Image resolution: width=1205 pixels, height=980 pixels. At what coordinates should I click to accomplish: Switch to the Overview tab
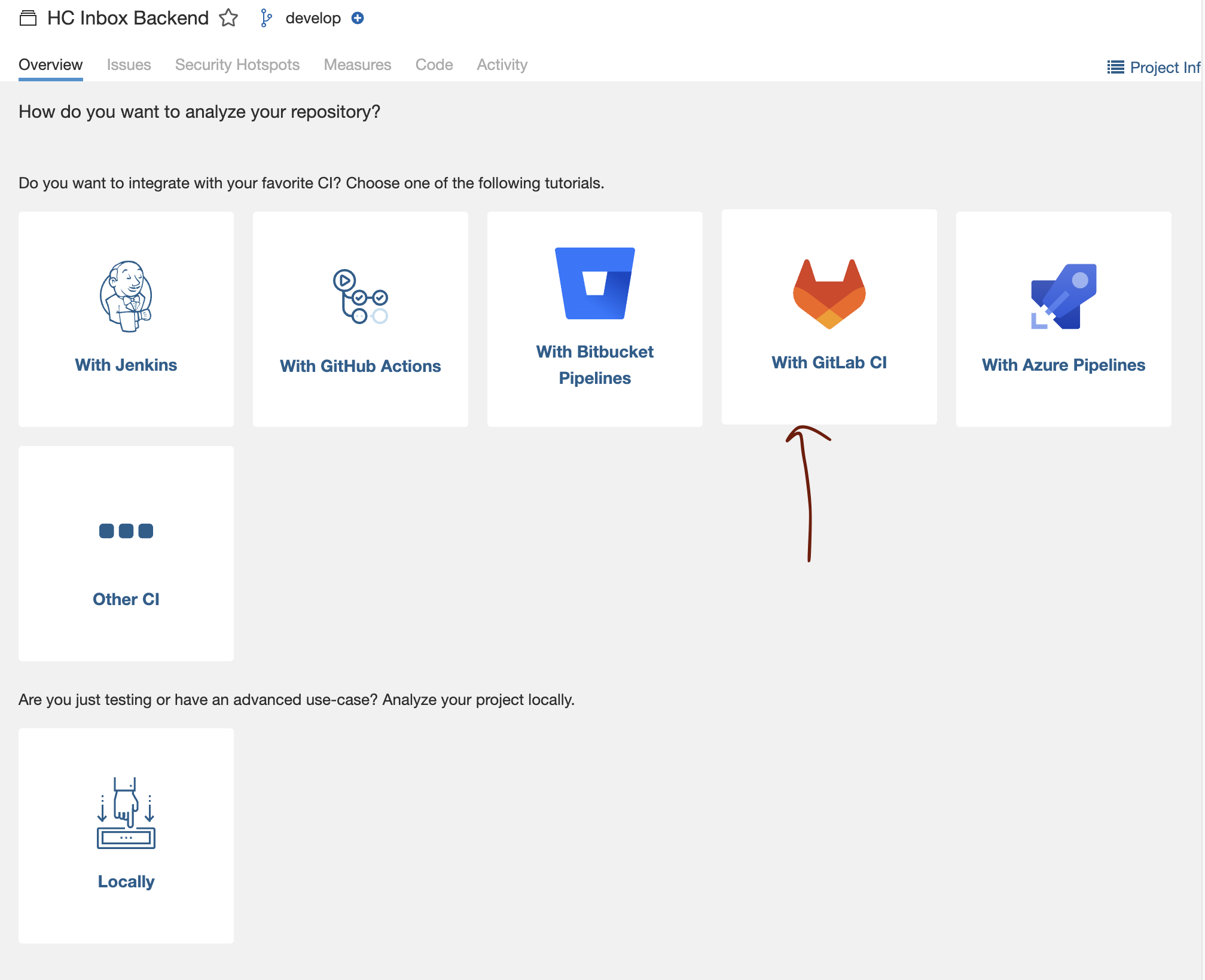(x=51, y=65)
